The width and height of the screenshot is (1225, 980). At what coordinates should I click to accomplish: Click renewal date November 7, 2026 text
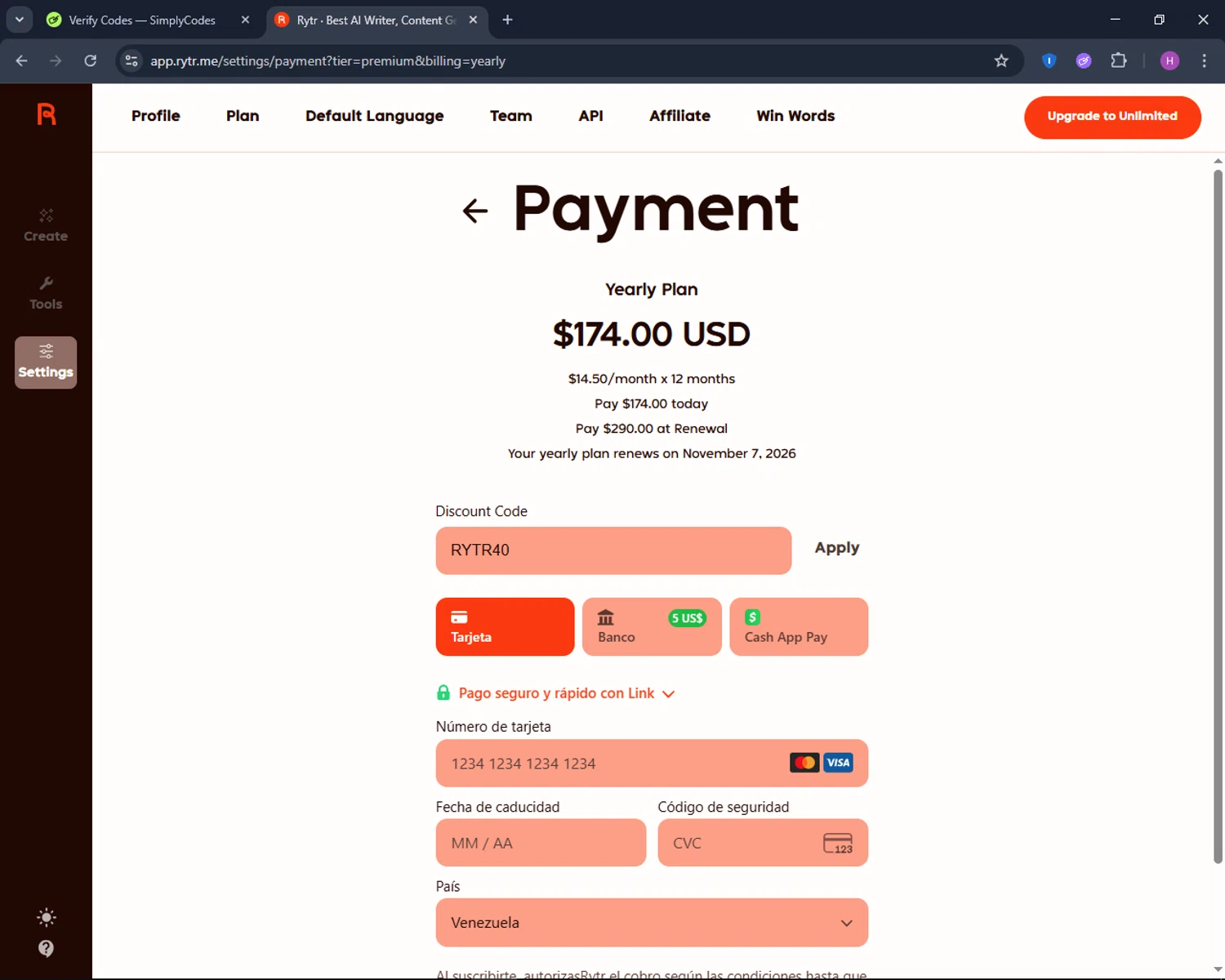pos(739,453)
